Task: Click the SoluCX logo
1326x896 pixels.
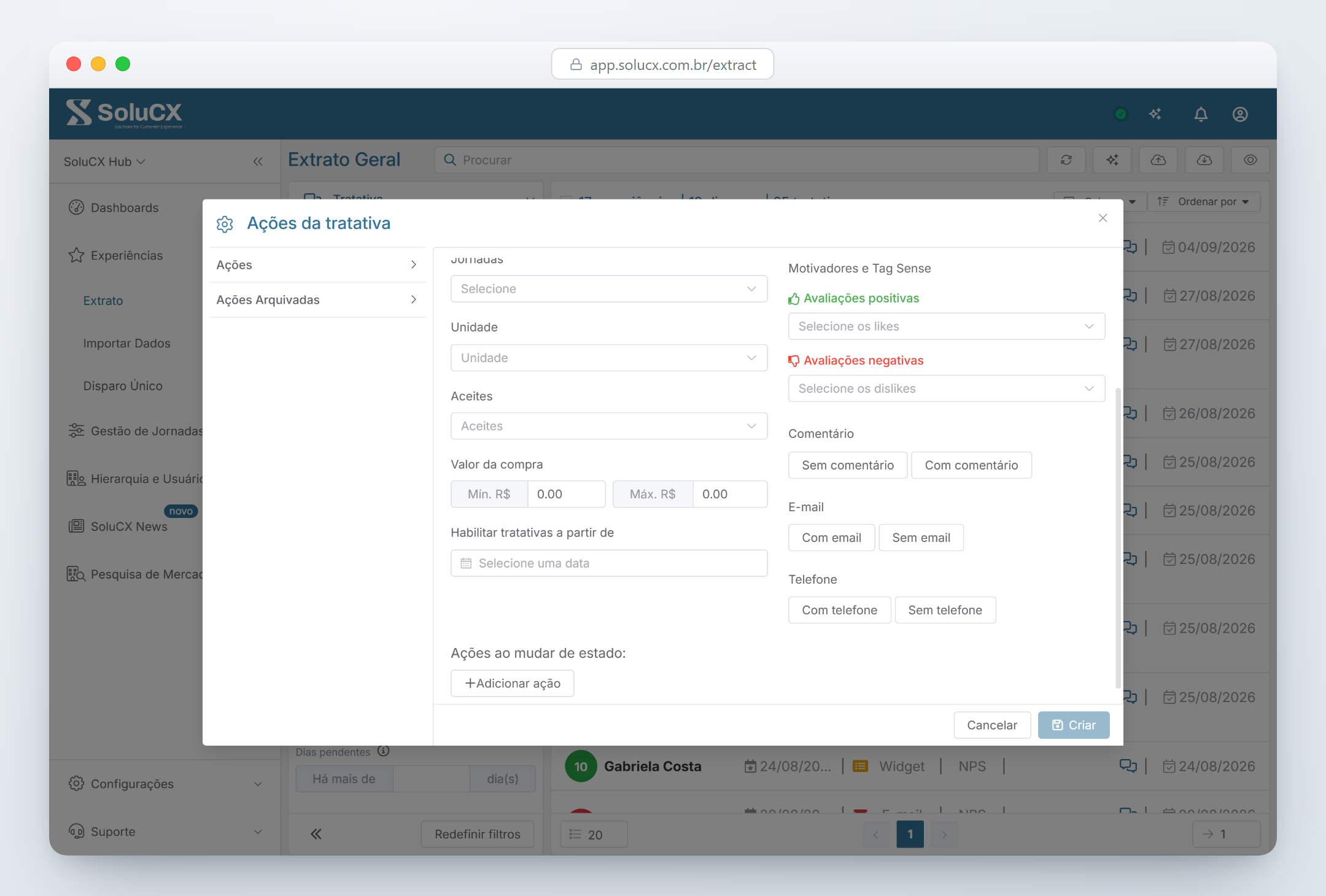Action: [x=125, y=114]
